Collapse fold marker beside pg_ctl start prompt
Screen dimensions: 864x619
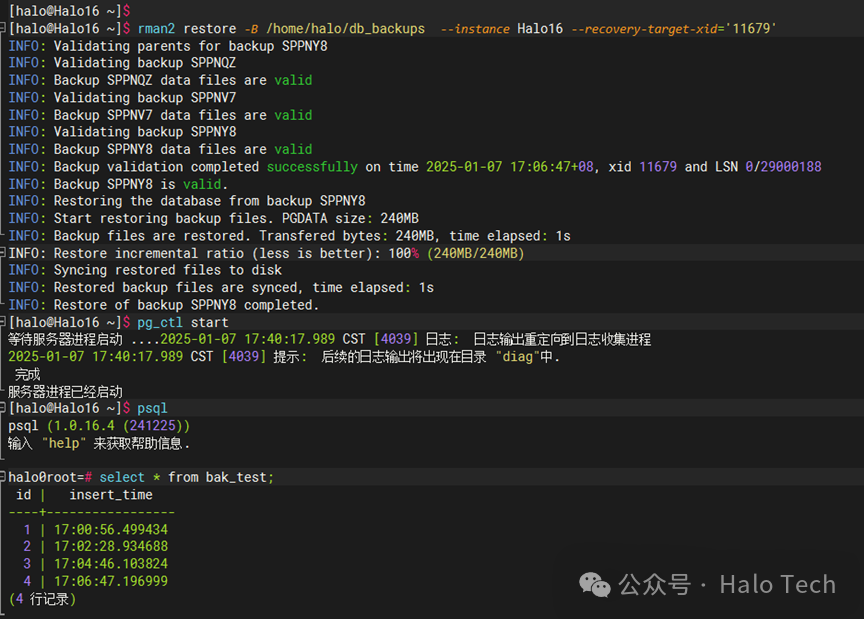tap(3, 322)
